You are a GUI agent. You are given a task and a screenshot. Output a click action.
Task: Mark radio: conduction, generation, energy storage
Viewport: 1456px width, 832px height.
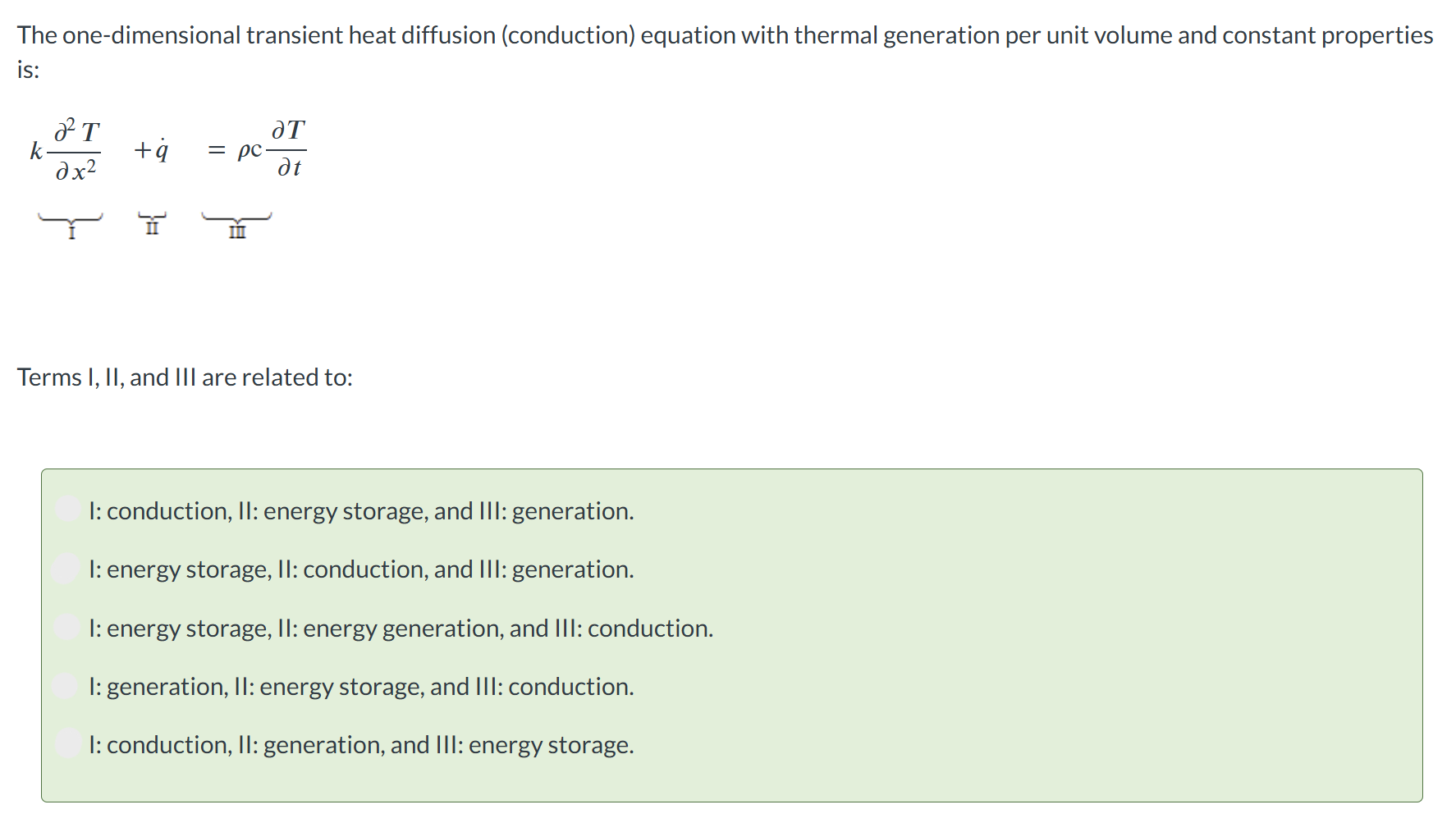(x=67, y=743)
